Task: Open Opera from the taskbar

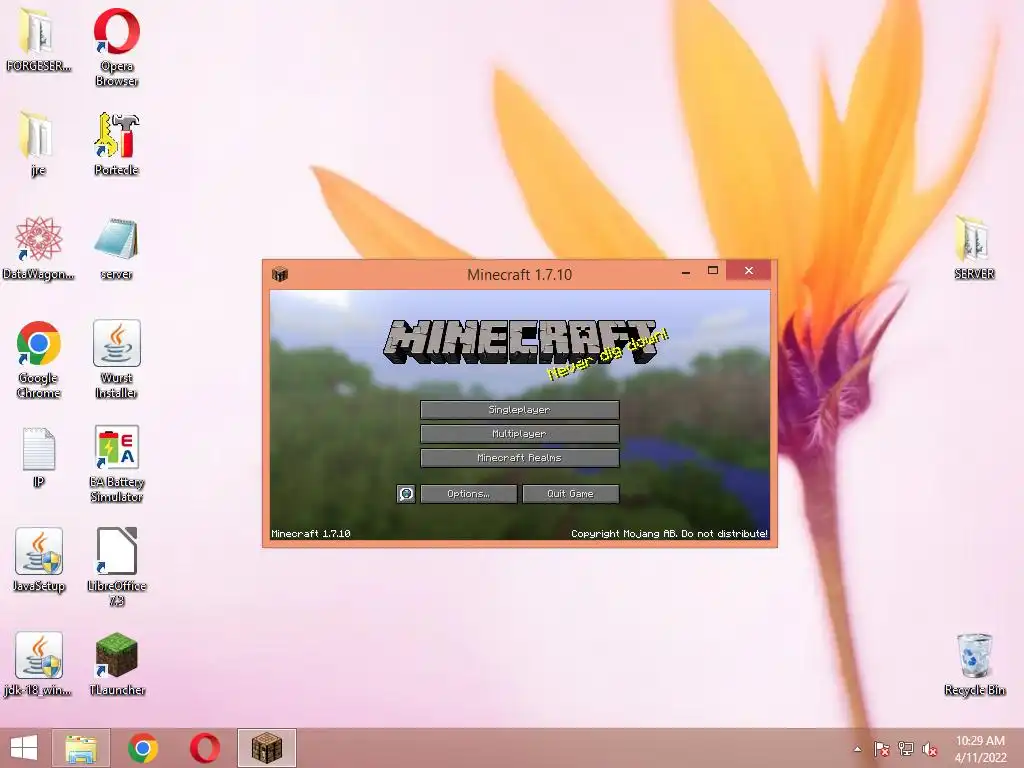Action: click(x=204, y=748)
